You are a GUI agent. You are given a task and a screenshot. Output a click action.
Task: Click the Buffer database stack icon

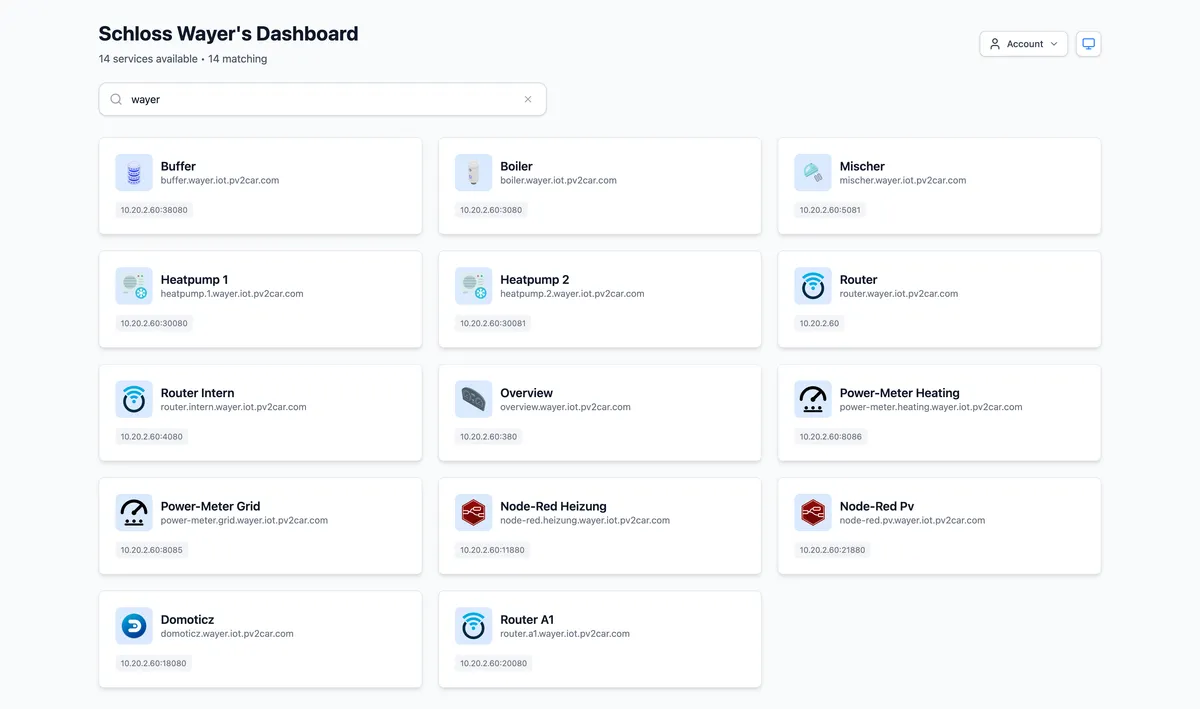point(134,173)
